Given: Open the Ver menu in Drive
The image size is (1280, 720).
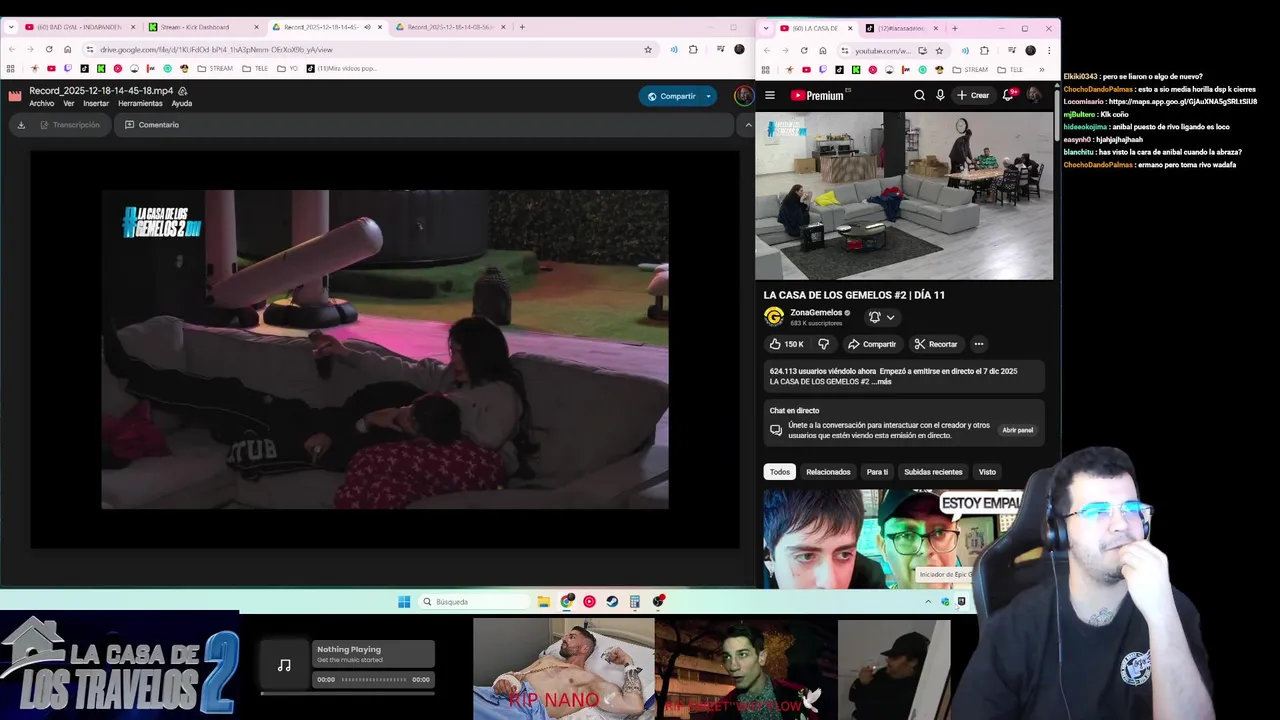Looking at the screenshot, I should 69,104.
